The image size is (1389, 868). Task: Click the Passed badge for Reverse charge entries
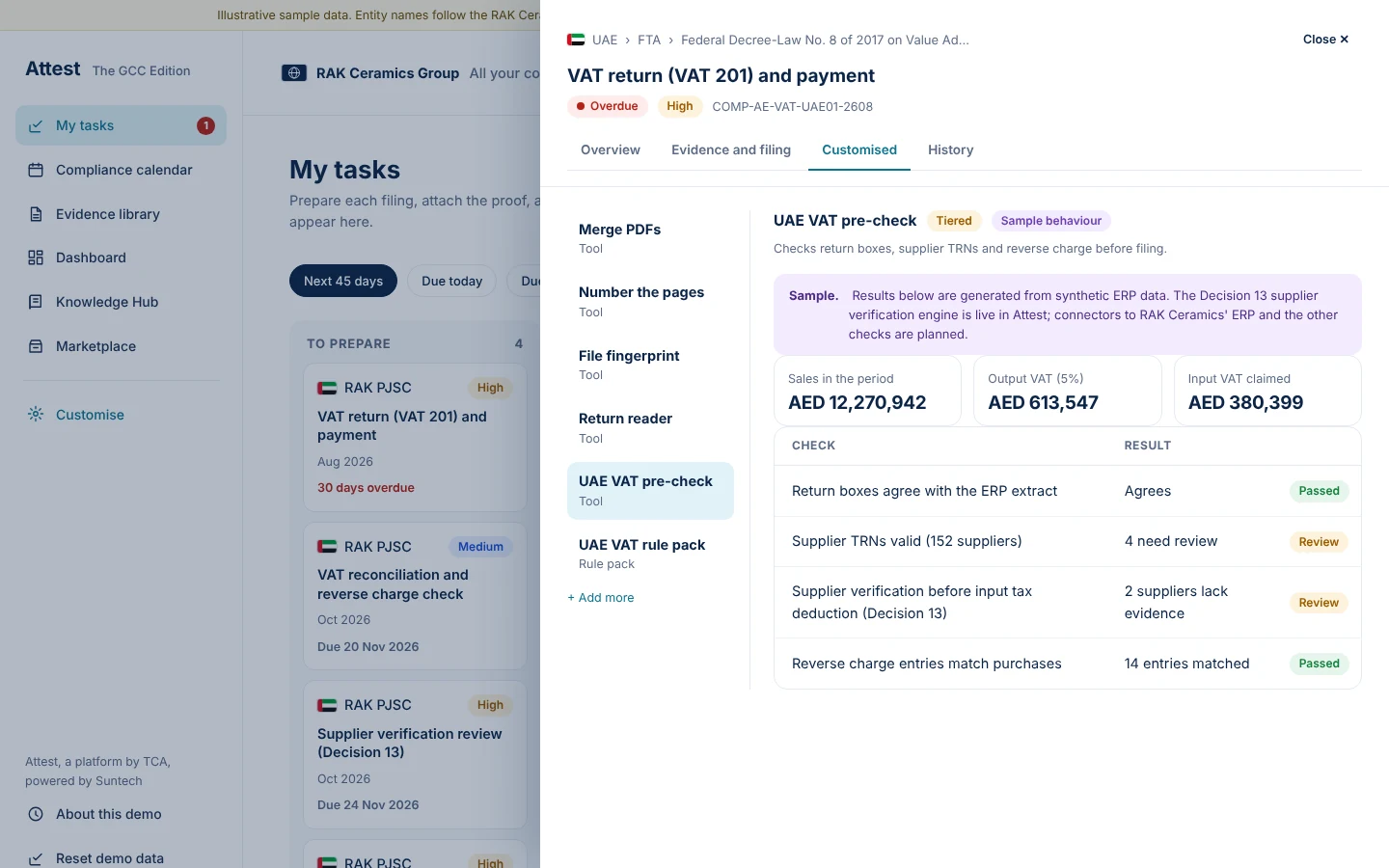point(1319,664)
